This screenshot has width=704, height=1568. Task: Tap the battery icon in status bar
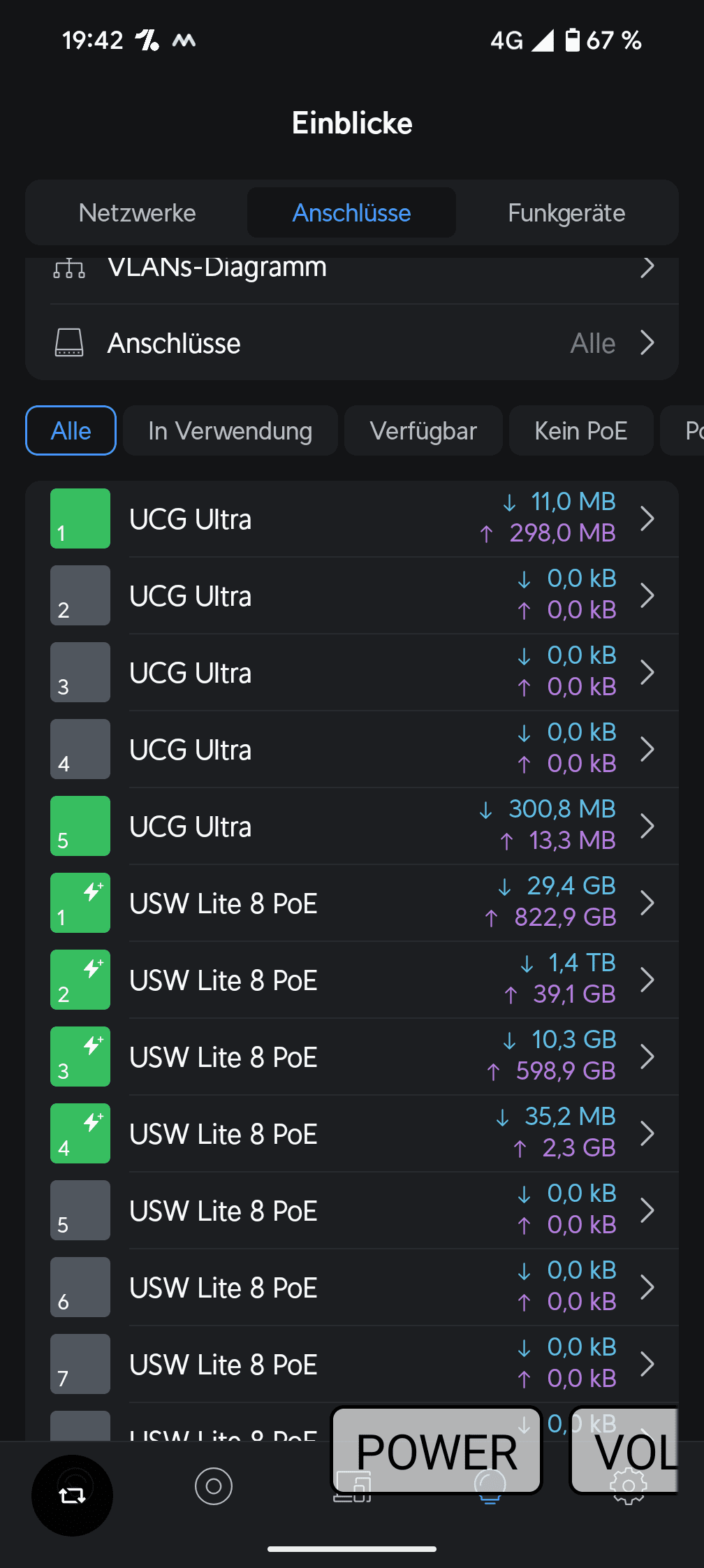tap(572, 40)
